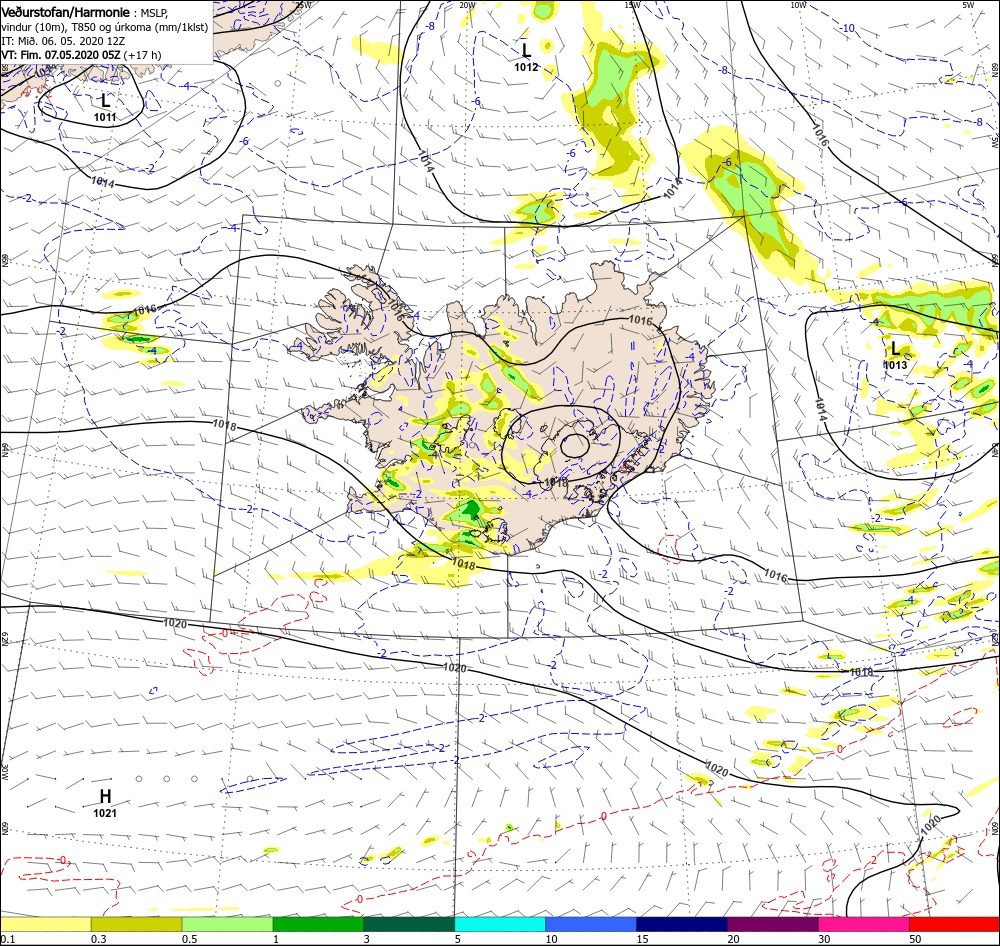The height and width of the screenshot is (946, 1000).
Task: Select the pink 30–50 legend swatch
Action: 864,924
